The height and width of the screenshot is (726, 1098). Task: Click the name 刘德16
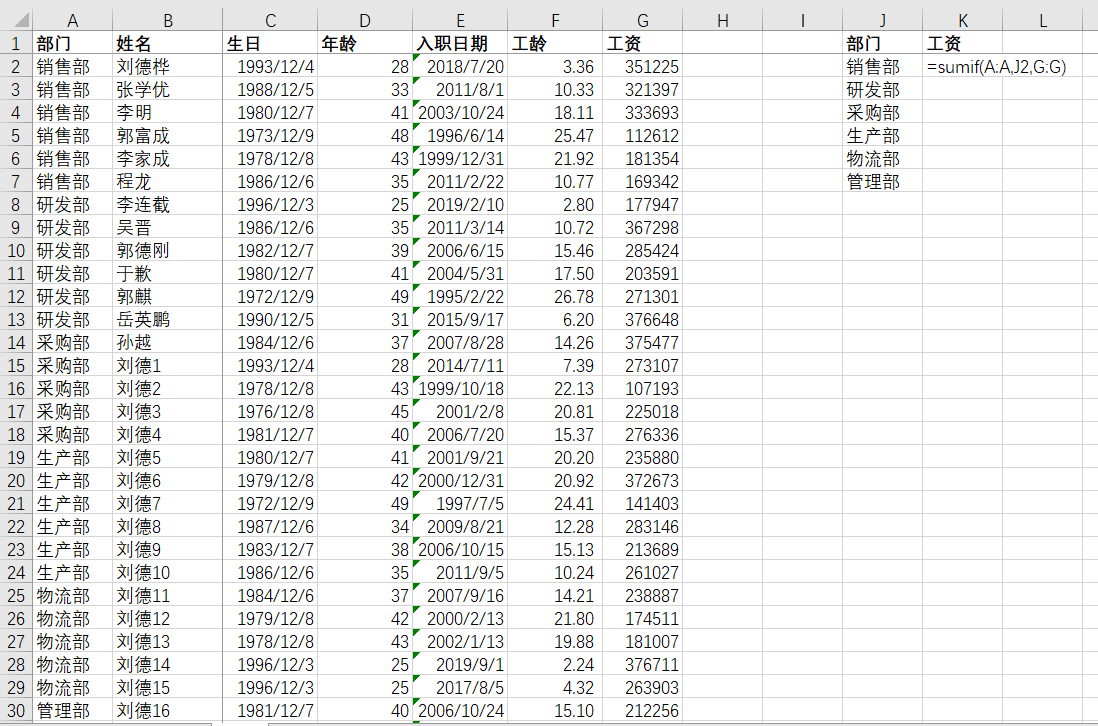pos(143,711)
